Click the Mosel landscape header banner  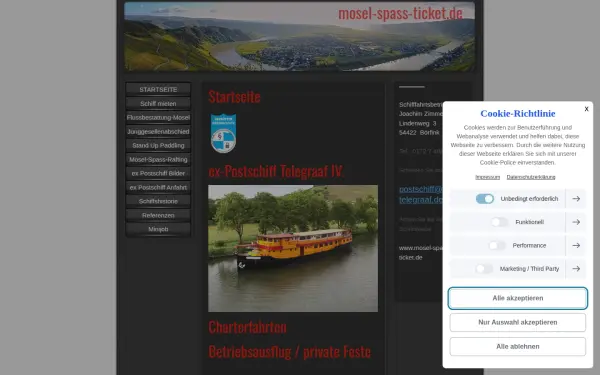[299, 36]
